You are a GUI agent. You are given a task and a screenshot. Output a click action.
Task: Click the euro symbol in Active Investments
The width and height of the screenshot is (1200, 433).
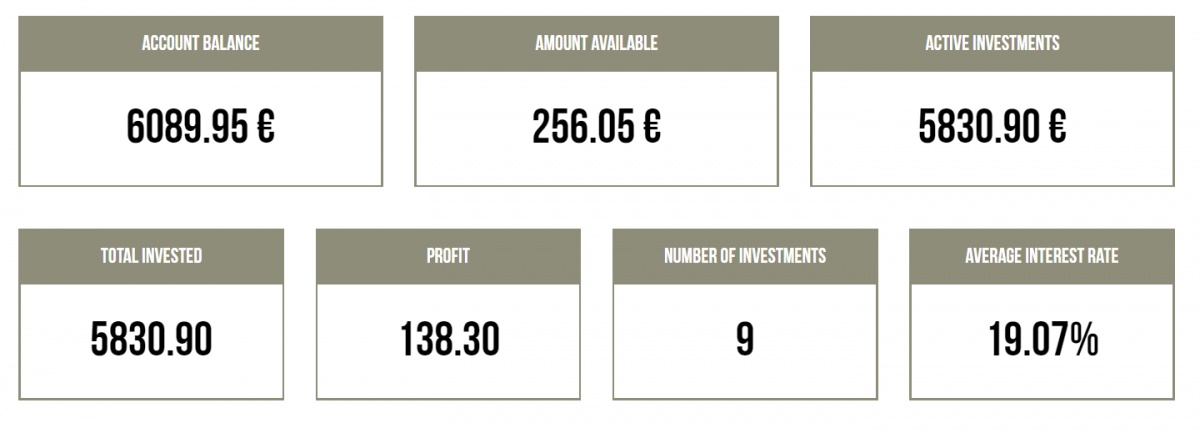coord(1056,127)
